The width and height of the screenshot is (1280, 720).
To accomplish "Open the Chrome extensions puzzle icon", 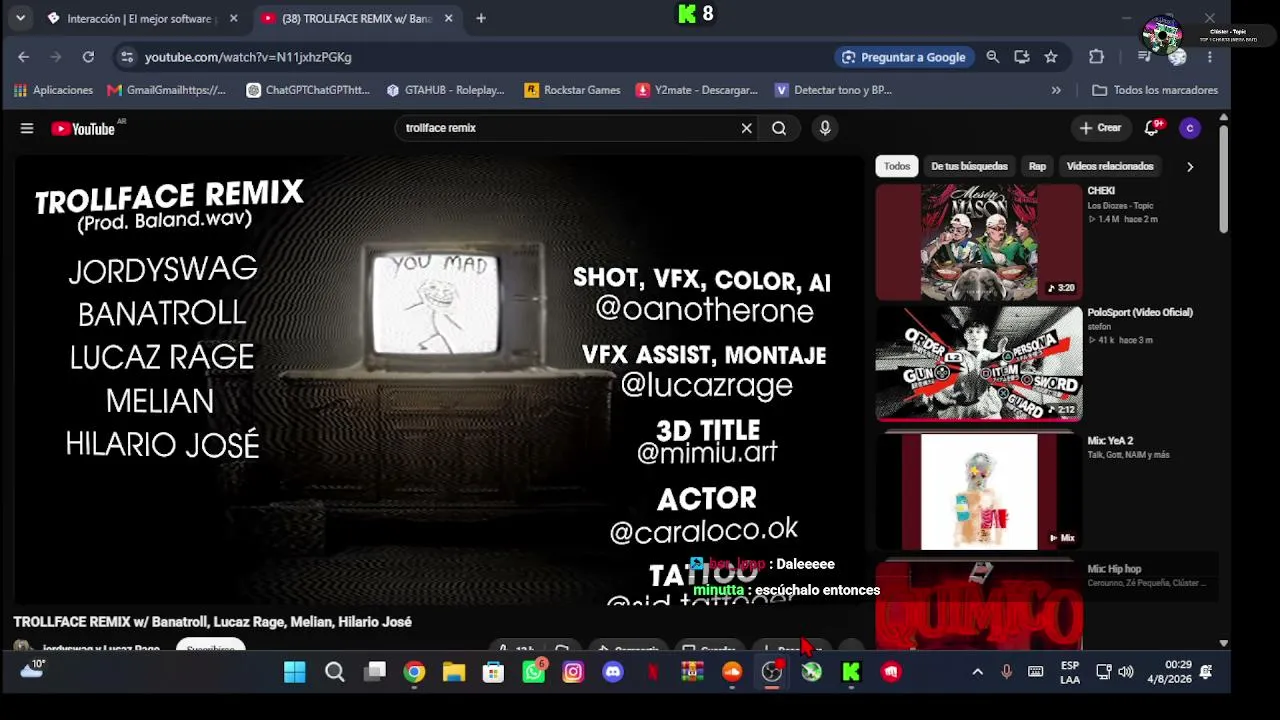I will click(x=1096, y=57).
